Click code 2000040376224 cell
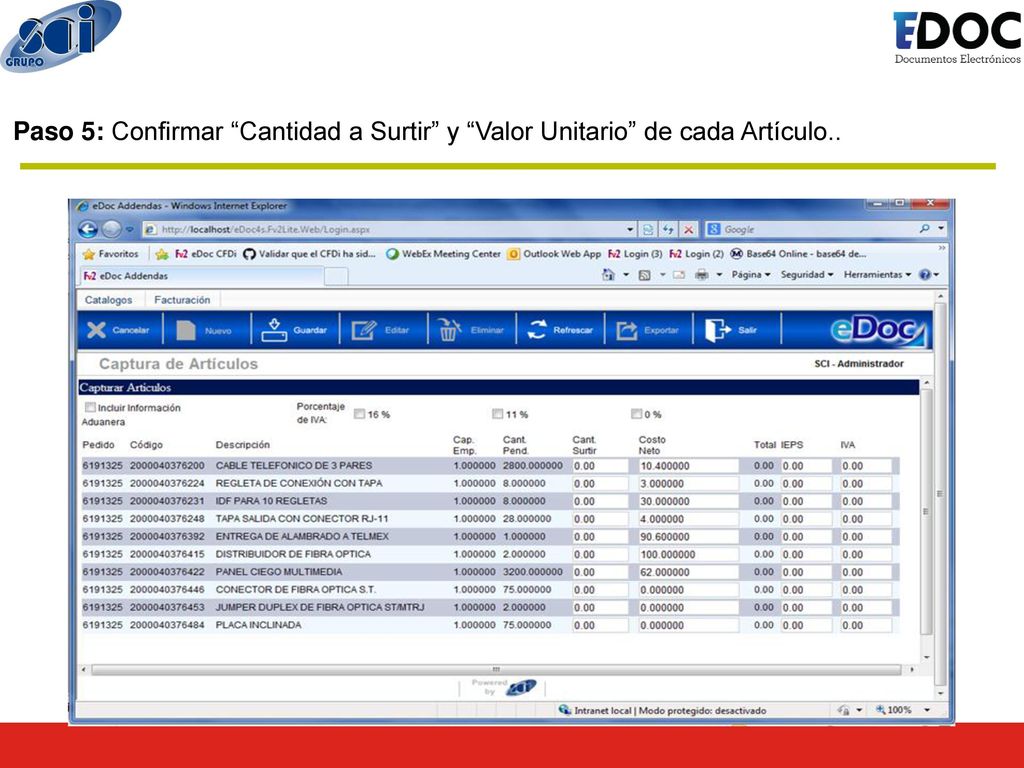The image size is (1024, 768). click(x=167, y=483)
